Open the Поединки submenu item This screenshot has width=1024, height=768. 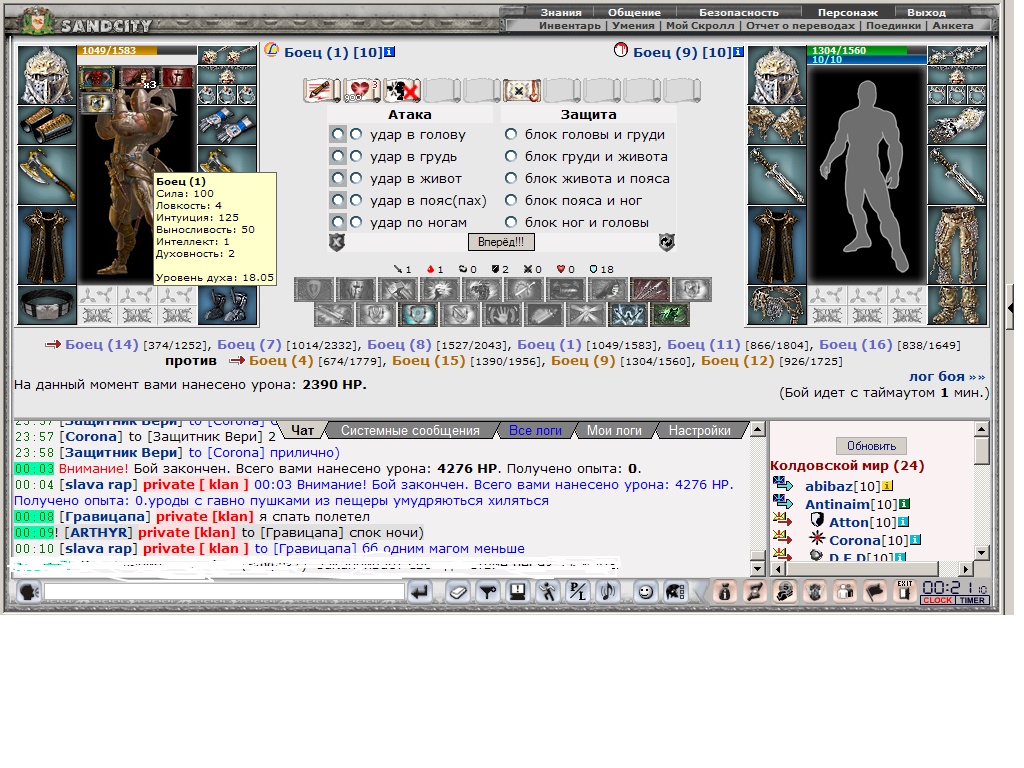click(x=893, y=25)
